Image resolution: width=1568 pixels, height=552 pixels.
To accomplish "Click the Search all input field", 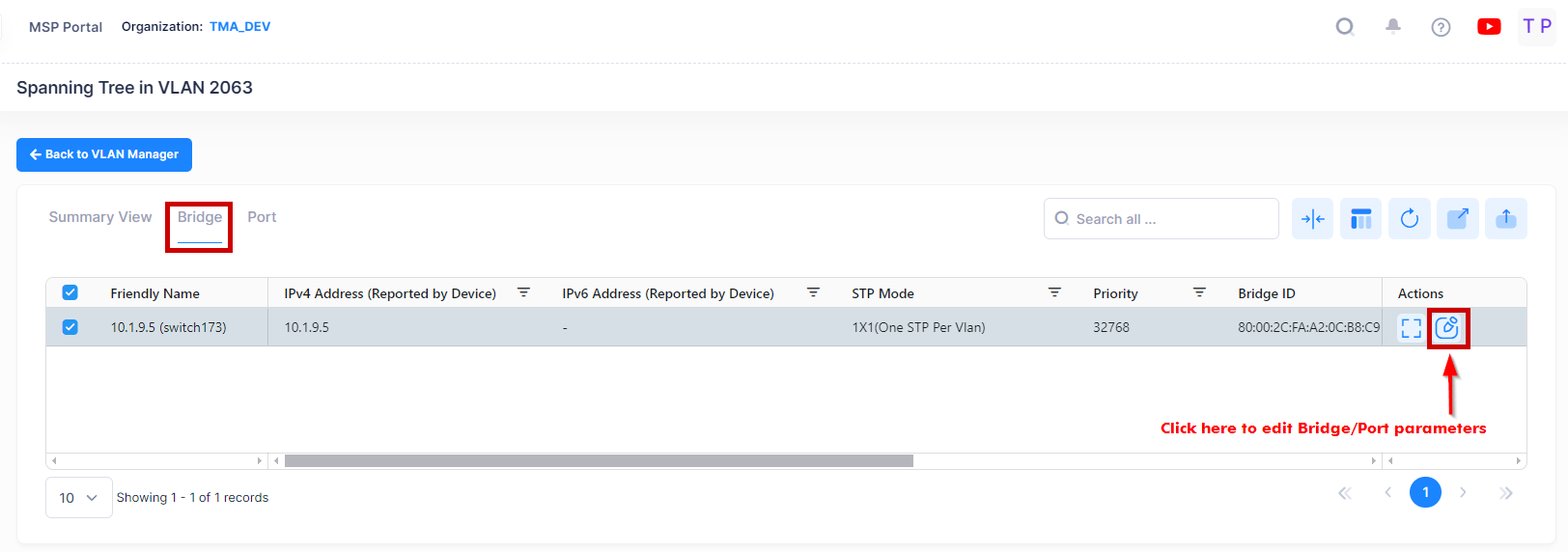I will tap(1168, 219).
